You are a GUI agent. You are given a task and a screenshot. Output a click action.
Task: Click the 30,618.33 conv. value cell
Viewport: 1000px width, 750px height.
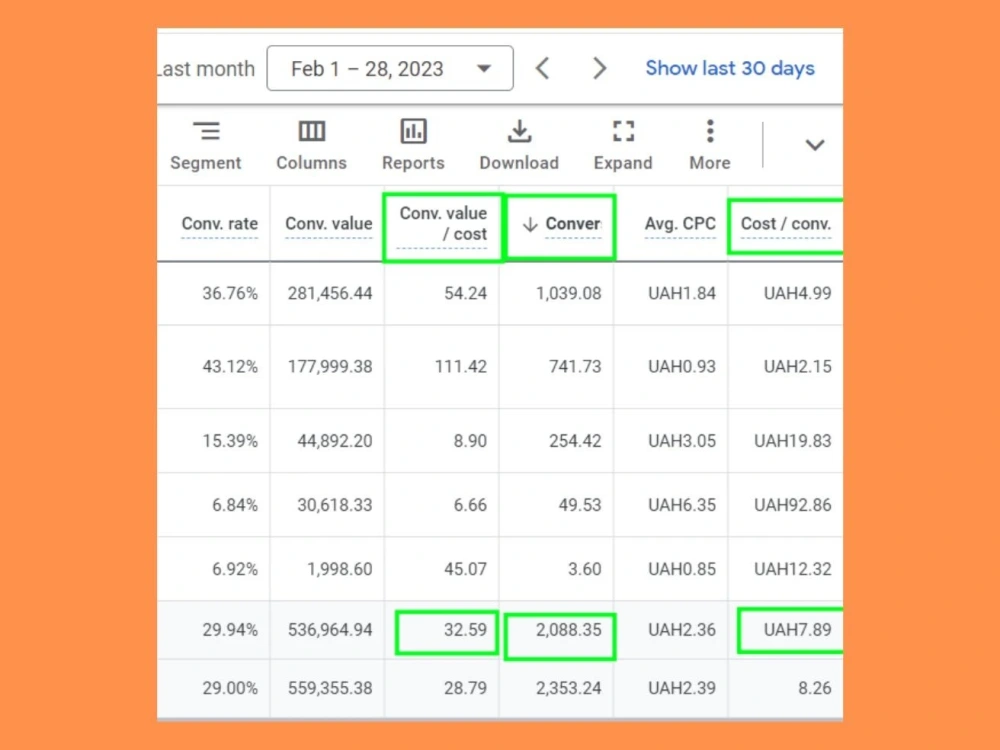(x=335, y=505)
